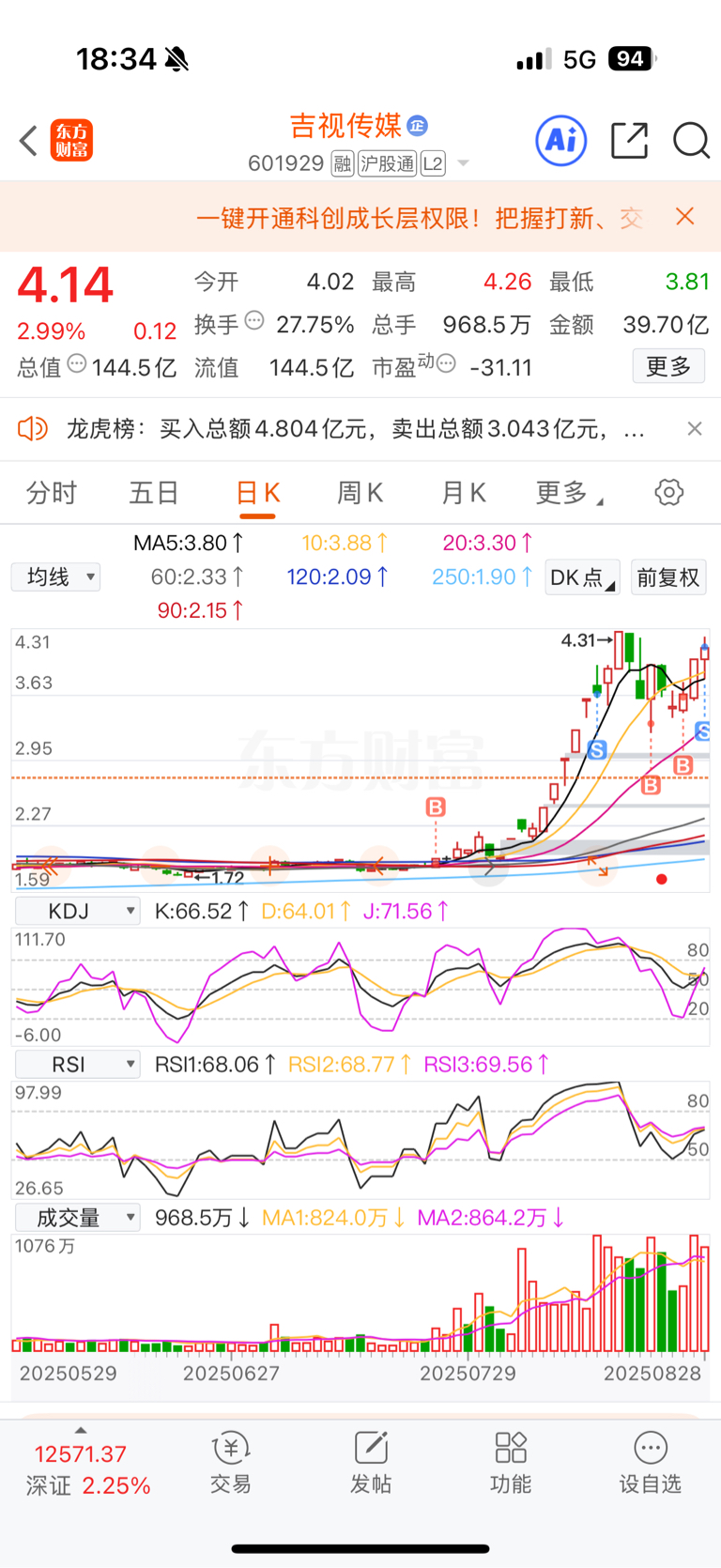Screen dimensions: 721x1568
Task: Go back using the left chevron
Action: (28, 141)
